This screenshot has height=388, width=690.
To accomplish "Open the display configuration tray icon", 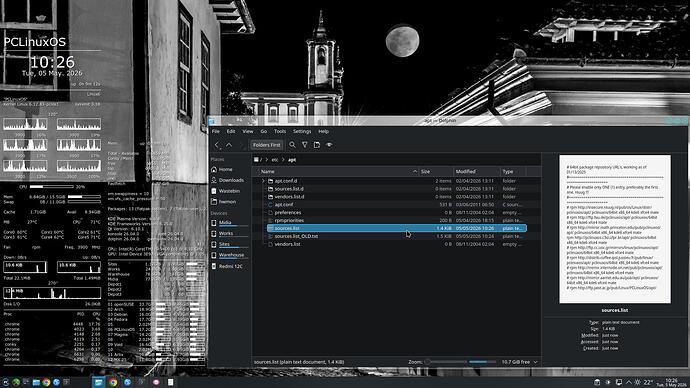I will [618, 382].
